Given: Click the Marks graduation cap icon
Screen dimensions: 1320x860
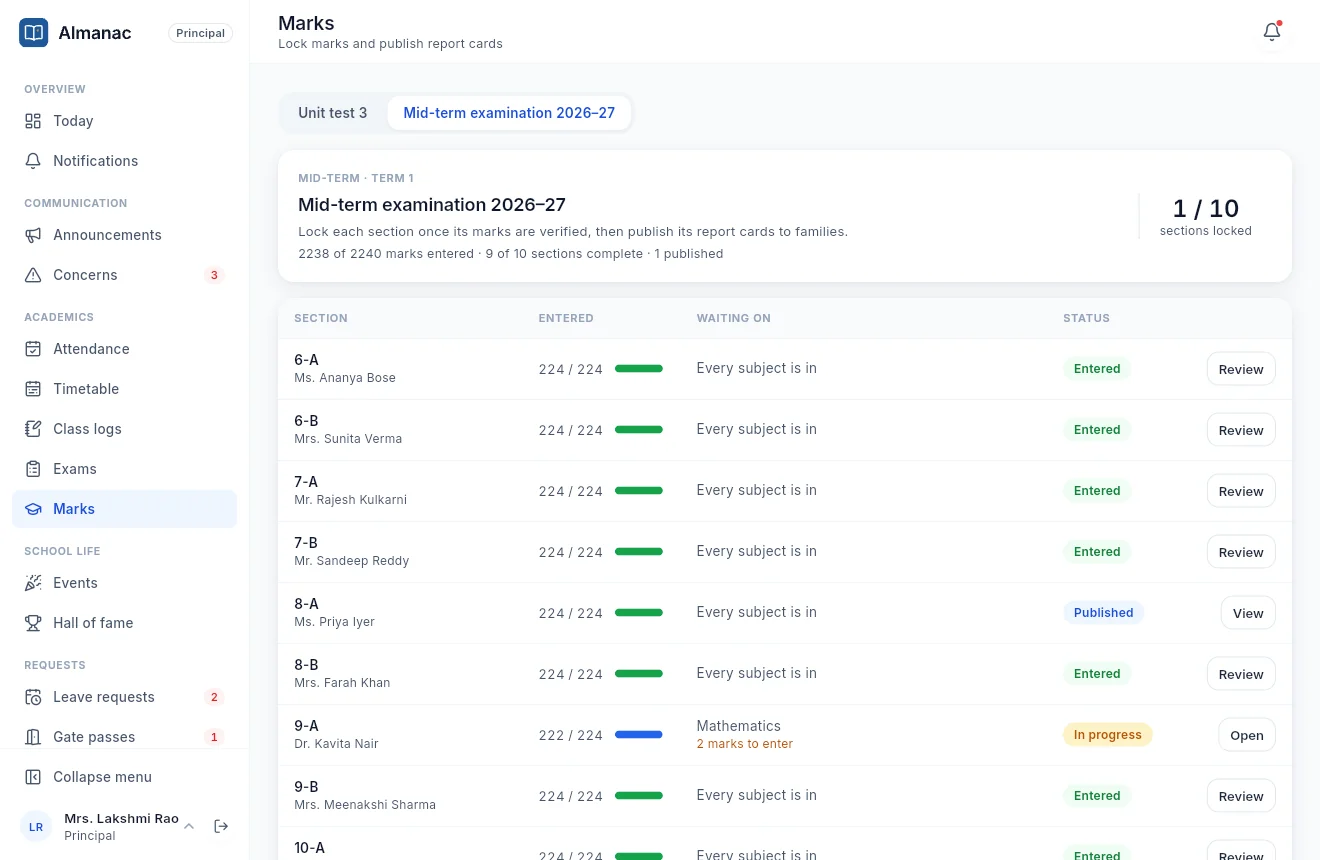Looking at the screenshot, I should click(x=33, y=509).
